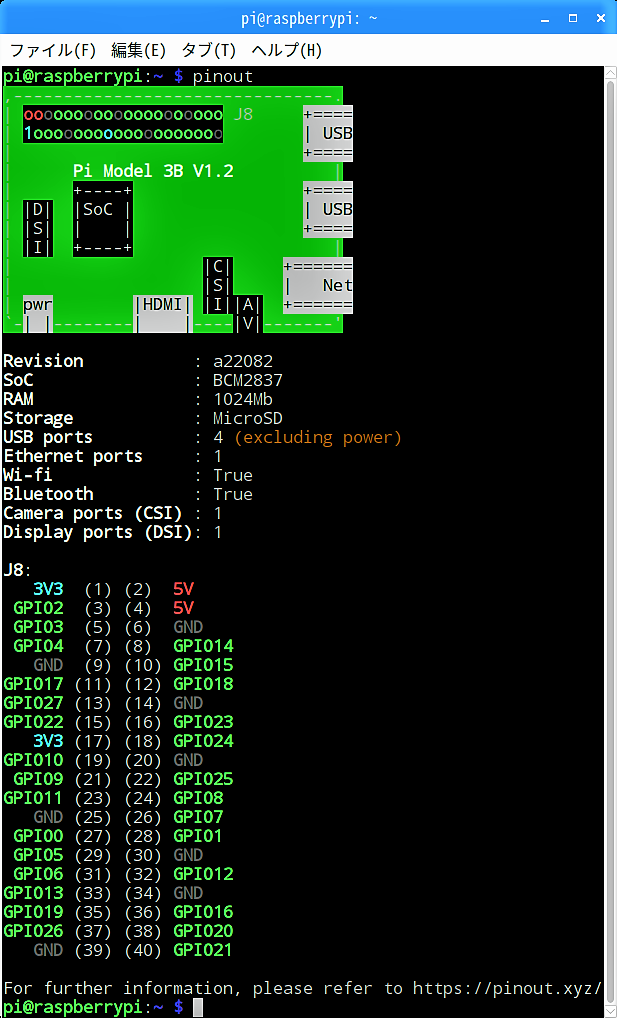Screen dimensions: 617x1018
Task: Click GPIO10 in pin list
Action: tap(33, 760)
